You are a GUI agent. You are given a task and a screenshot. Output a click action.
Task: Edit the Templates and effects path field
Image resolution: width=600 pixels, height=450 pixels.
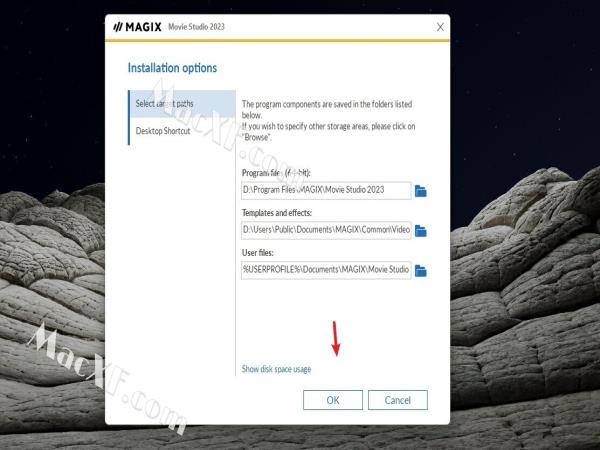pyautogui.click(x=326, y=230)
